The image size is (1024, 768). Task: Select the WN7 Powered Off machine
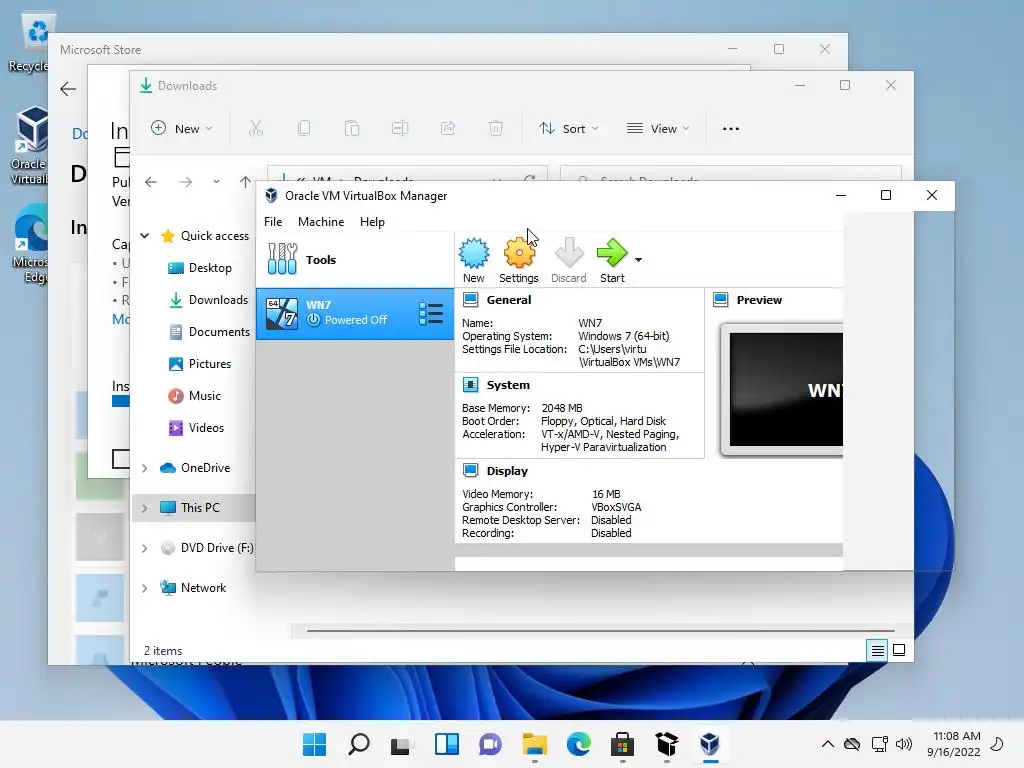(x=355, y=313)
